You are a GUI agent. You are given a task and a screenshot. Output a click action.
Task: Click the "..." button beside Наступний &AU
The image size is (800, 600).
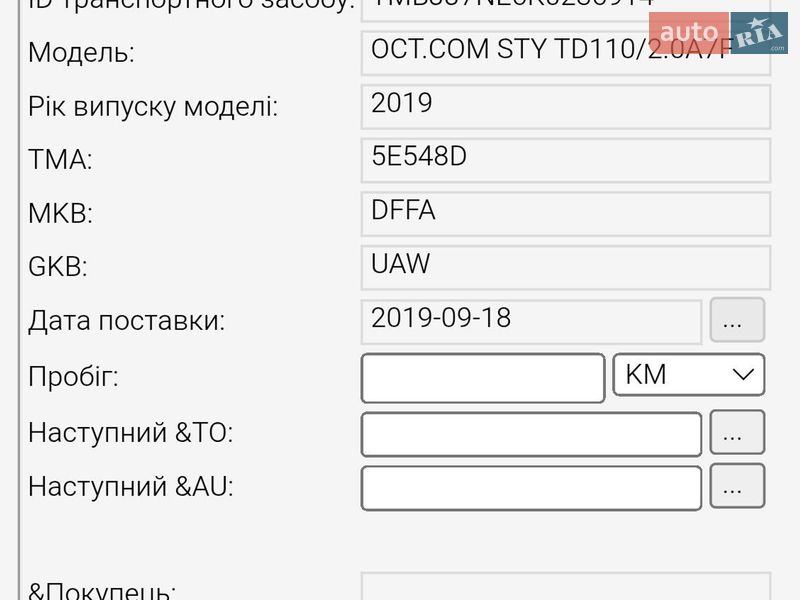click(x=737, y=487)
